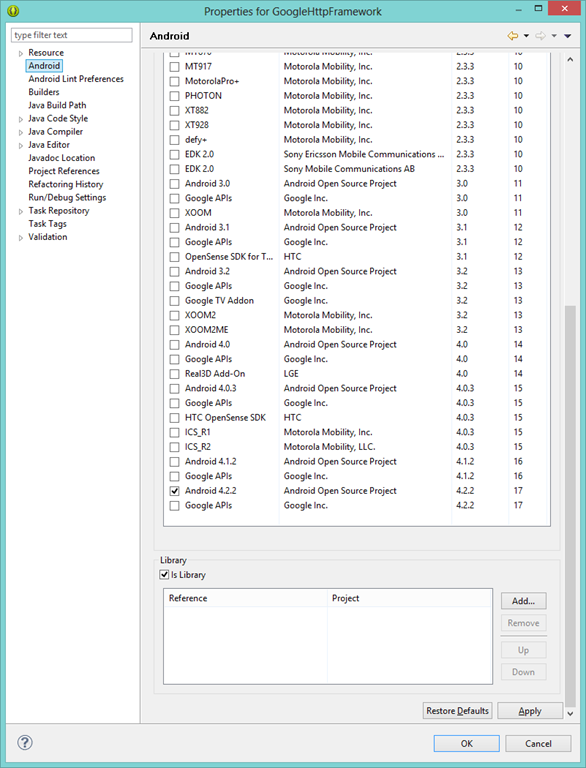Open the forward history dropdown arrow
This screenshot has width=586, height=768.
point(554,36)
